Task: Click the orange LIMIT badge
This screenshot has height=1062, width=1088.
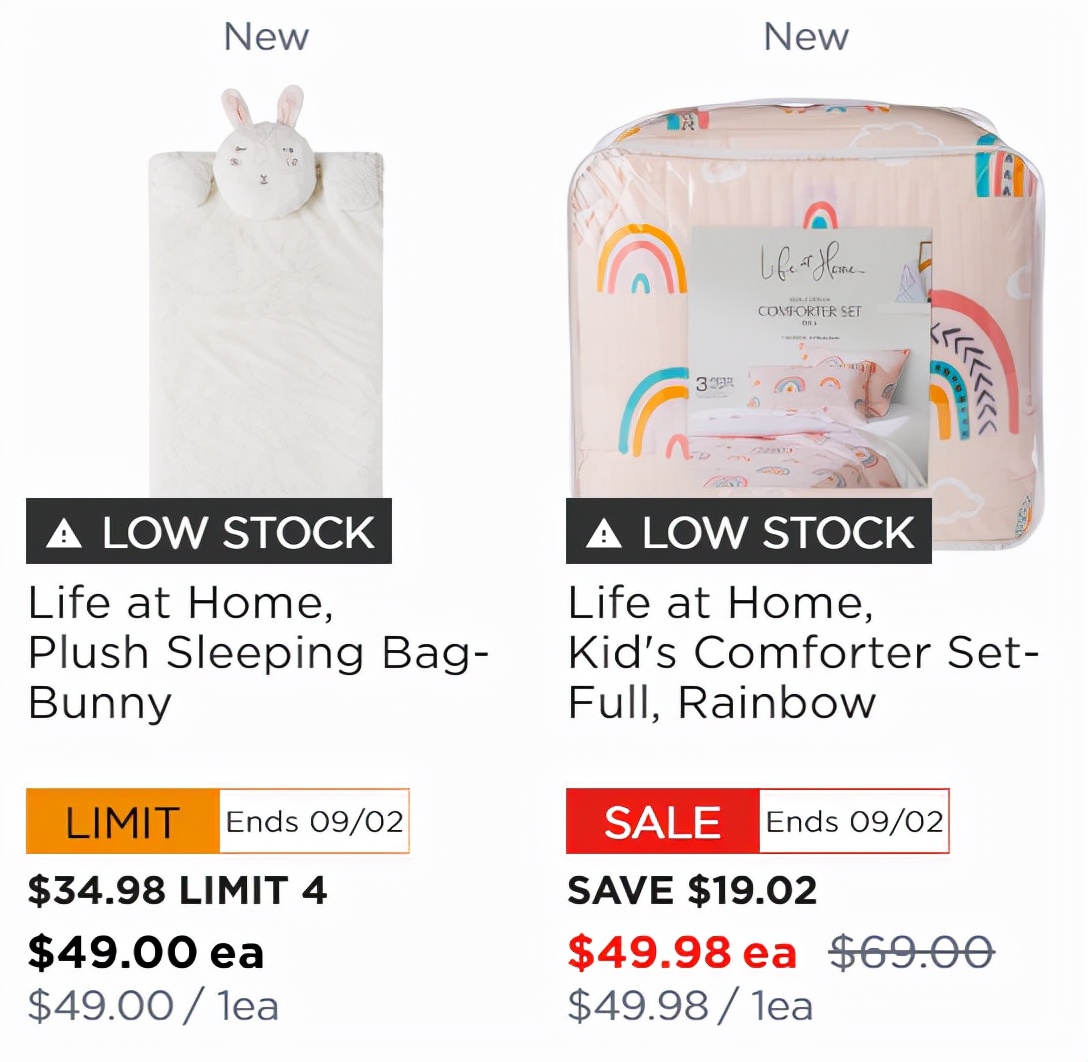Action: point(123,822)
